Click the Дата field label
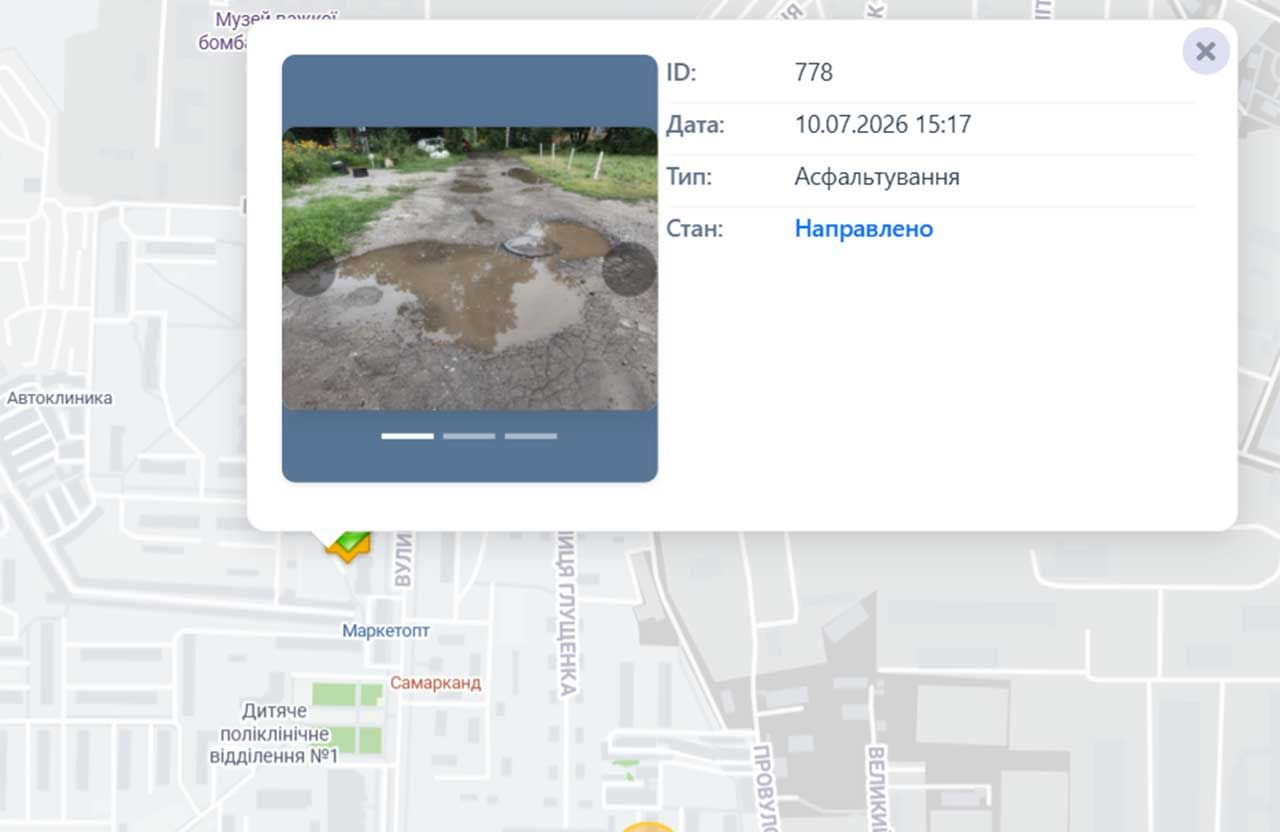The height and width of the screenshot is (832, 1280). 695,126
